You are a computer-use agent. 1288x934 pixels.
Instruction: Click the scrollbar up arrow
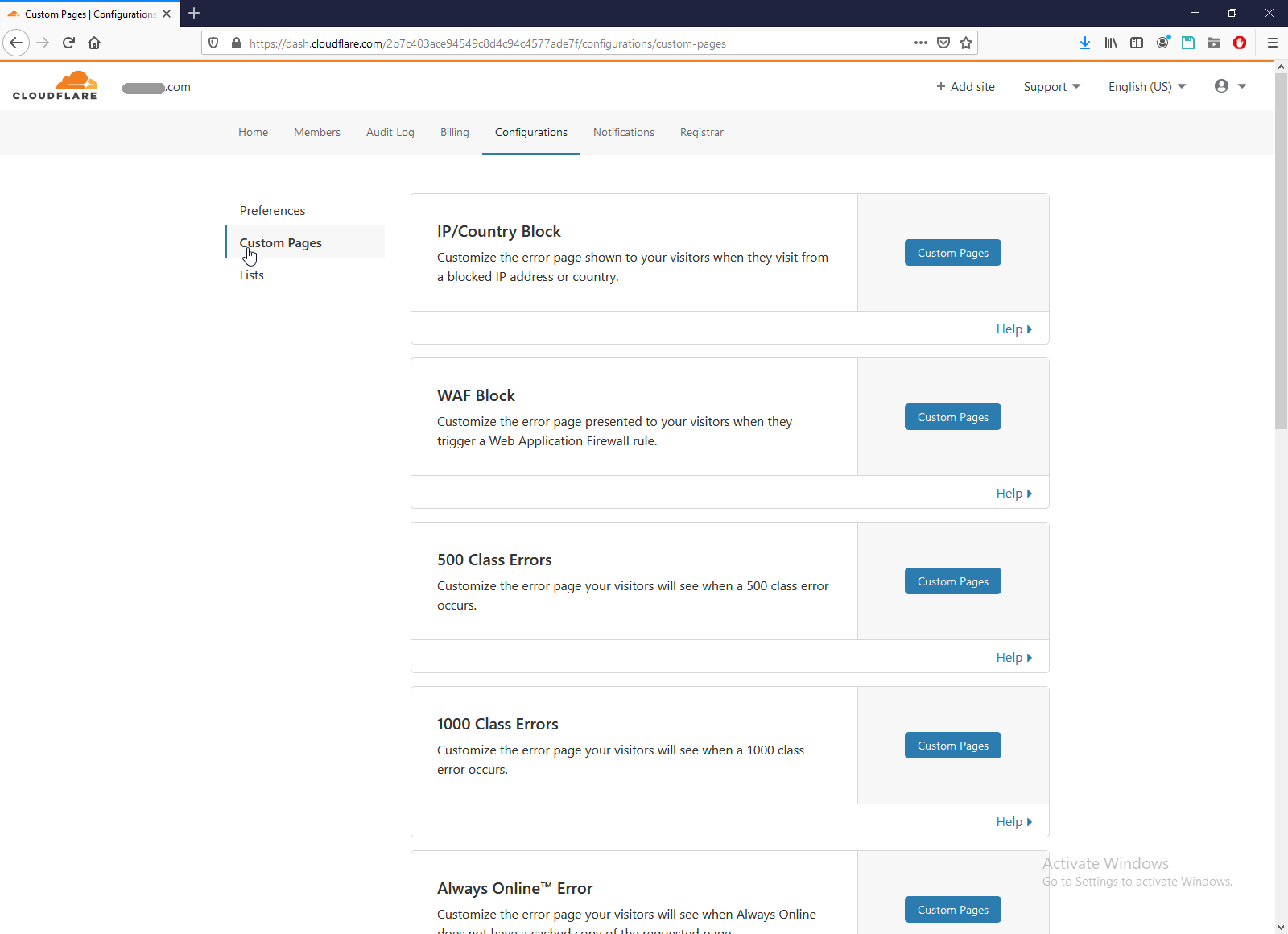coord(1281,67)
